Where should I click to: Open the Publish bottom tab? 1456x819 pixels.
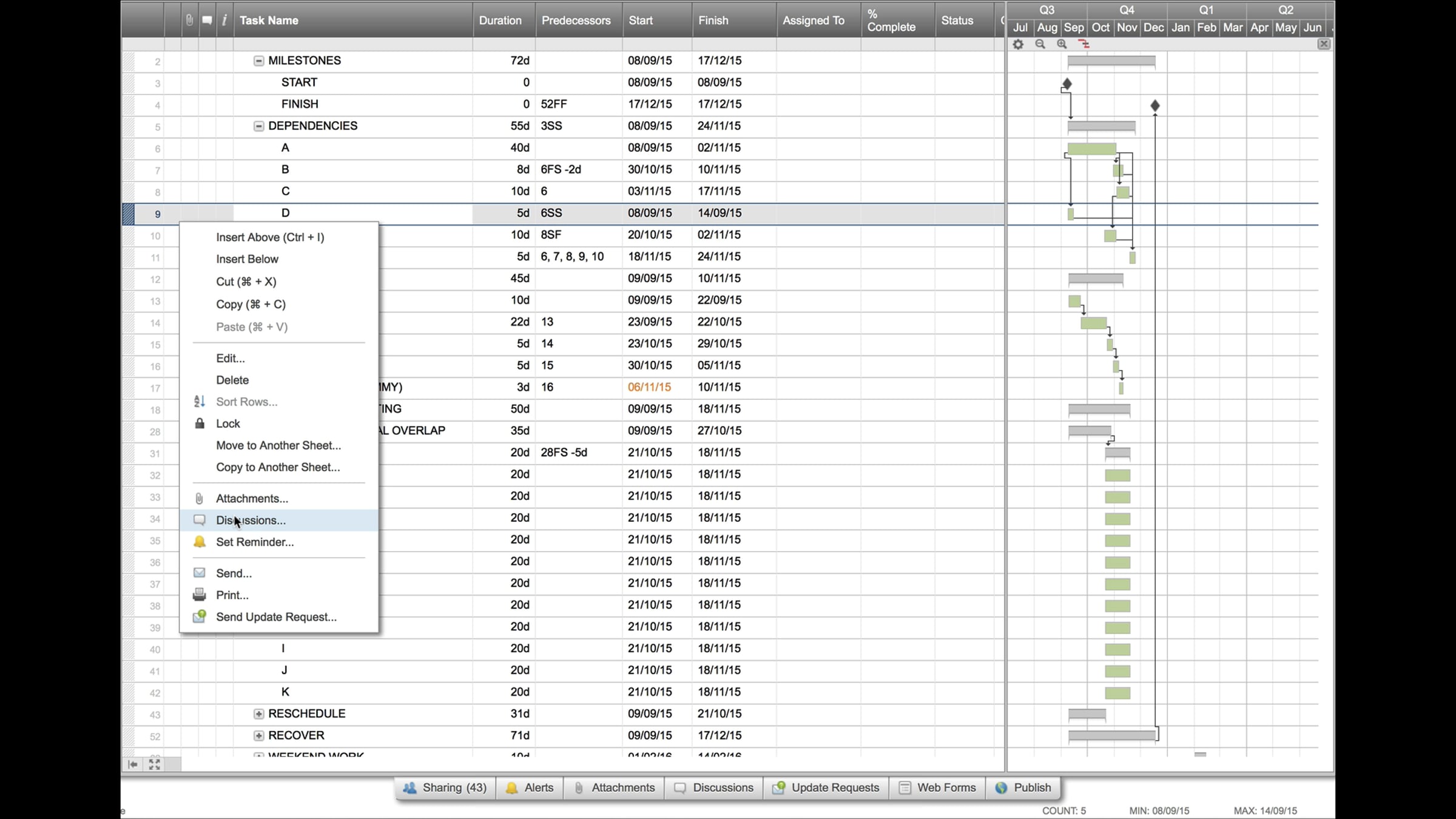(x=1023, y=787)
